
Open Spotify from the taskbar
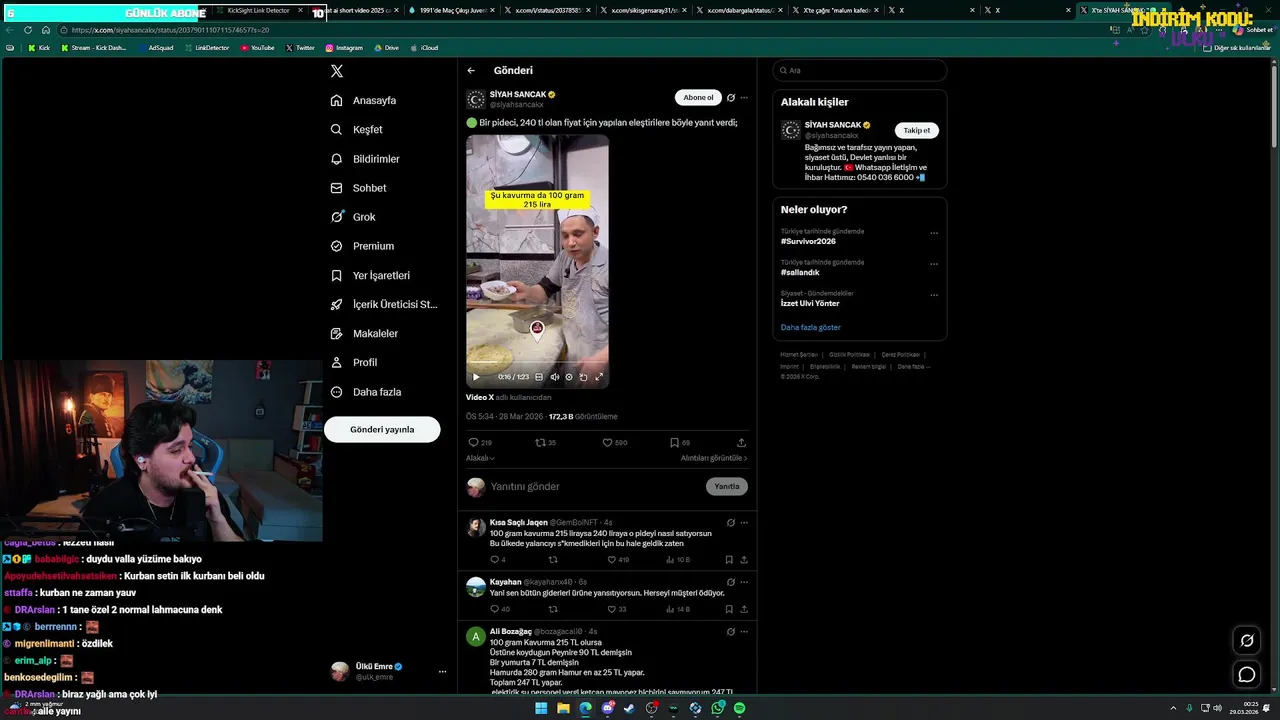pos(739,708)
